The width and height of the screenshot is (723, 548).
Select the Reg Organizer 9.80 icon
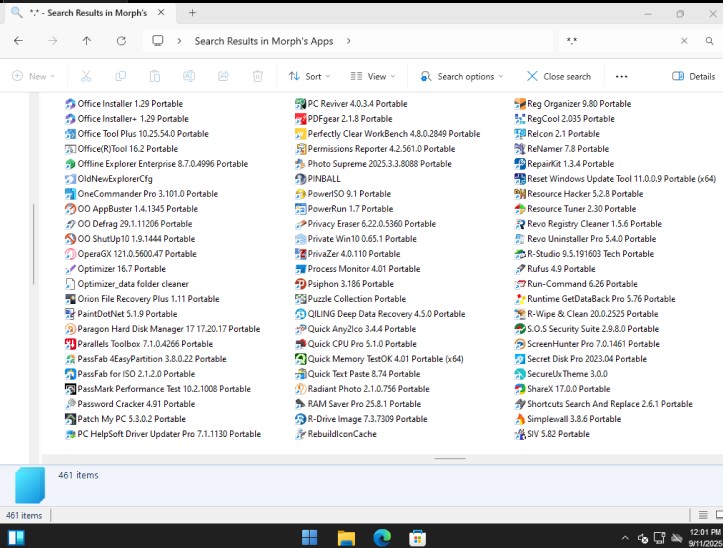pyautogui.click(x=520, y=104)
